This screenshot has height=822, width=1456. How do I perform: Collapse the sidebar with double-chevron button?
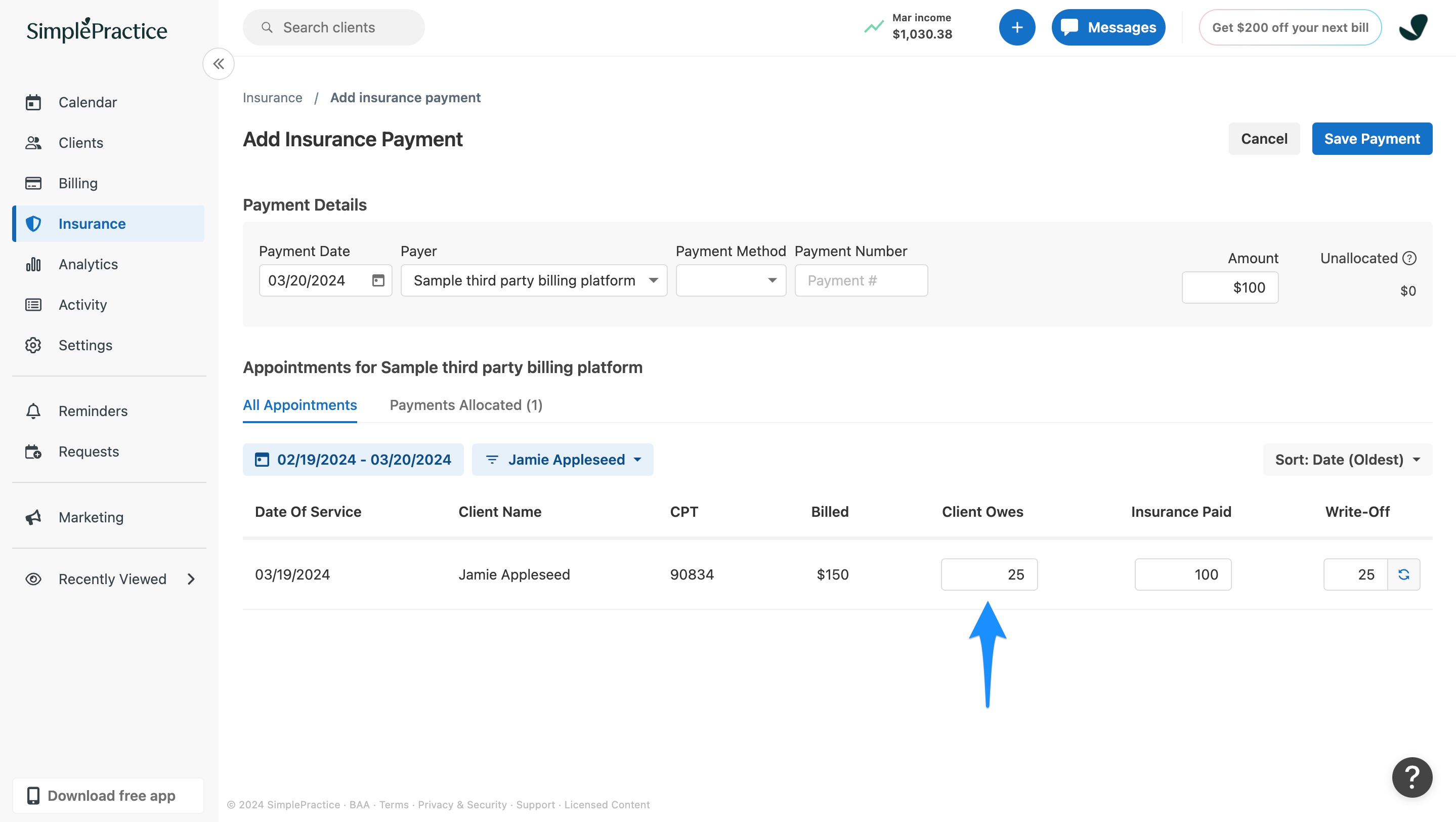219,64
